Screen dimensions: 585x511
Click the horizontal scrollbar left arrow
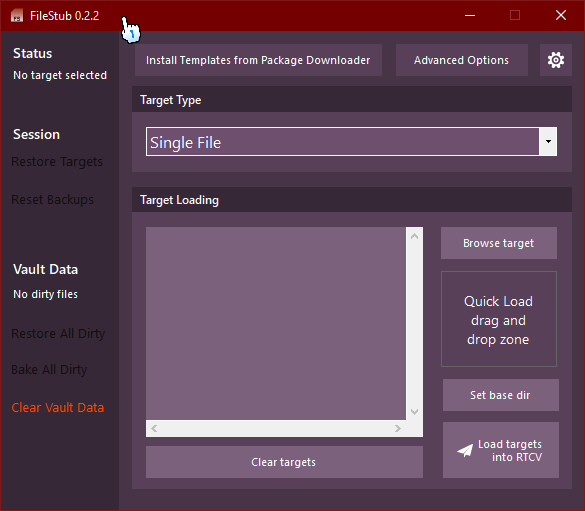point(154,429)
